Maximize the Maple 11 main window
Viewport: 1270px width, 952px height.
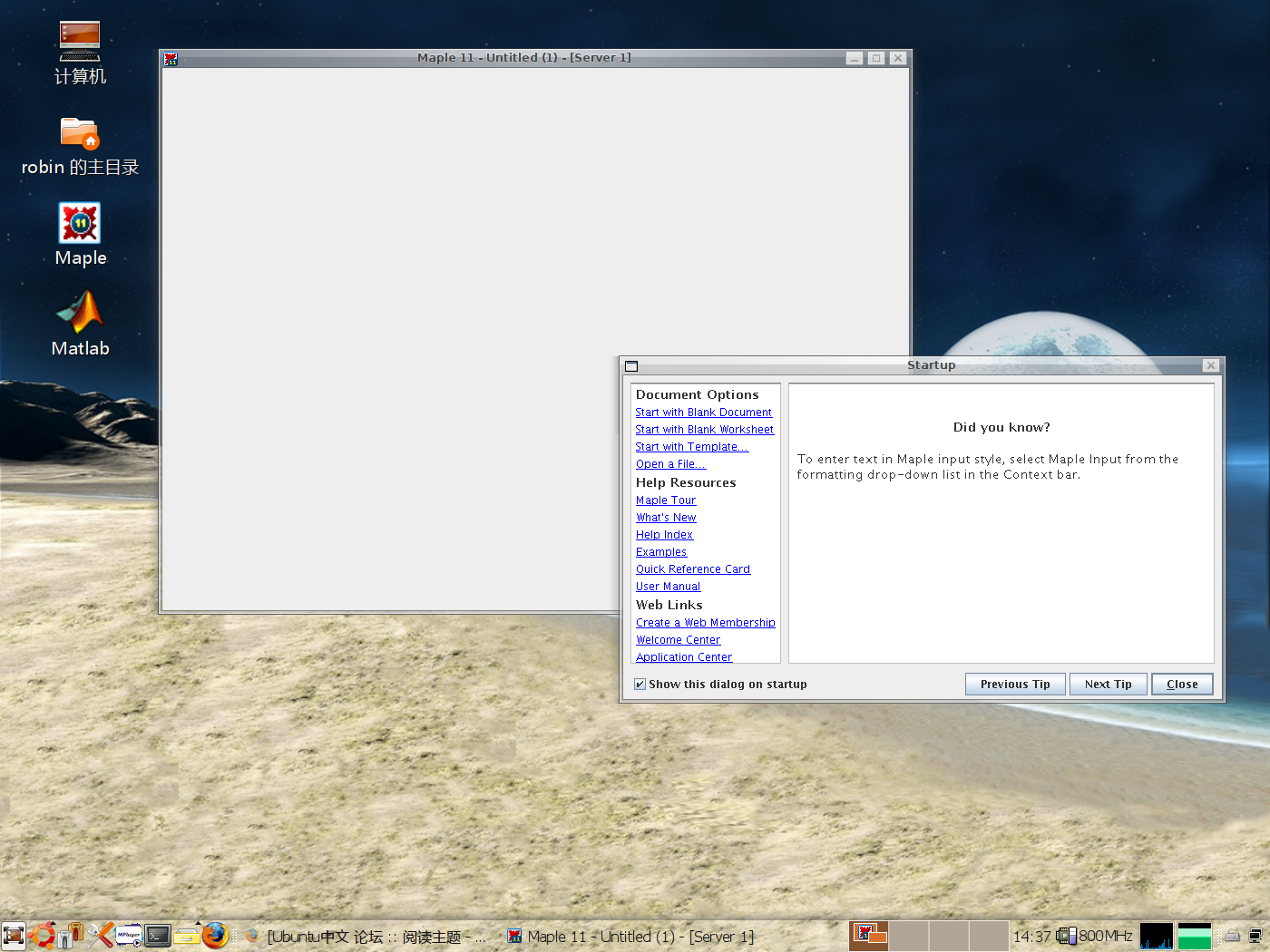tap(876, 58)
